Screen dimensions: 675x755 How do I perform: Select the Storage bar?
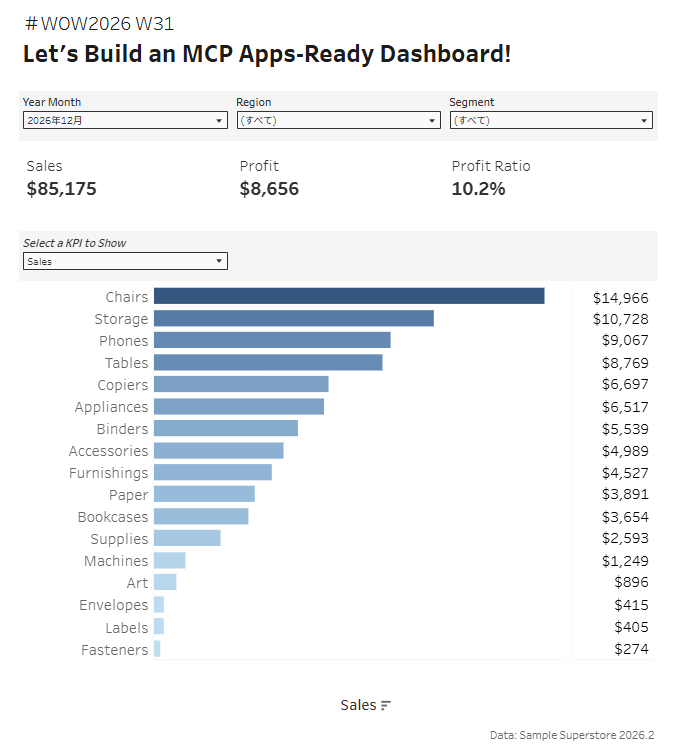pos(294,318)
